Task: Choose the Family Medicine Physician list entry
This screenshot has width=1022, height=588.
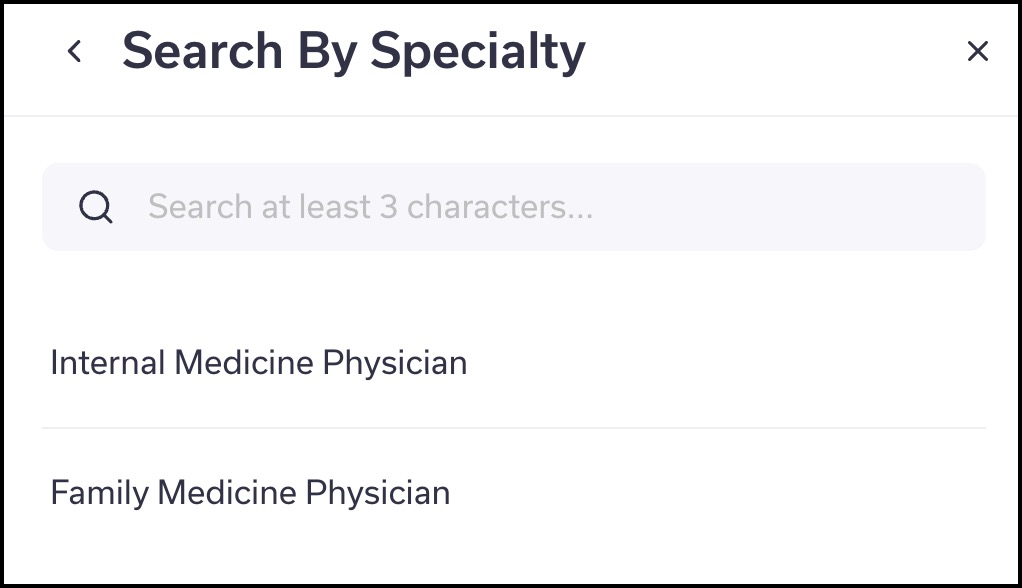Action: pyautogui.click(x=514, y=493)
